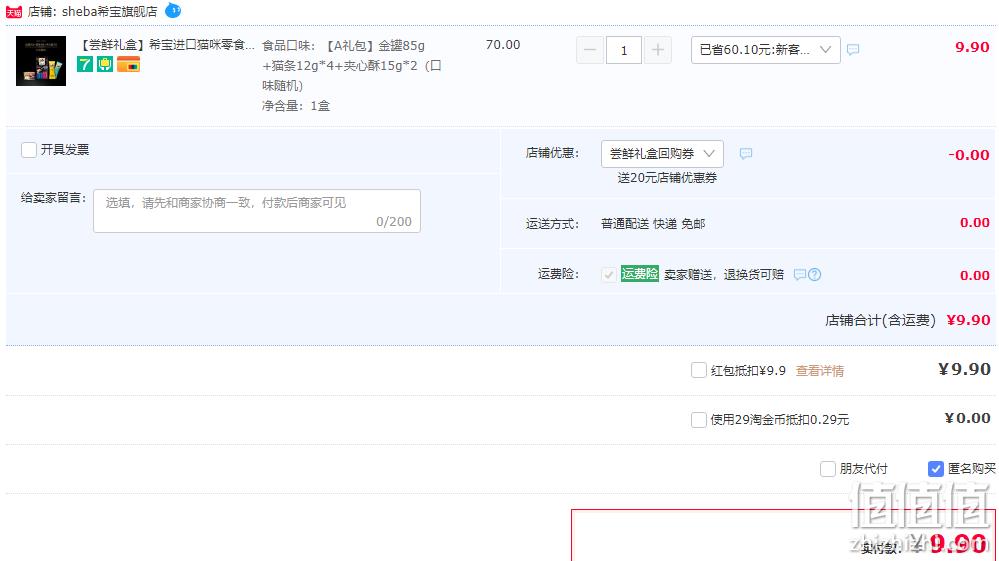The width and height of the screenshot is (999, 561).
Task: Click the sheba希宝旗舰店 store name
Action: click(110, 11)
